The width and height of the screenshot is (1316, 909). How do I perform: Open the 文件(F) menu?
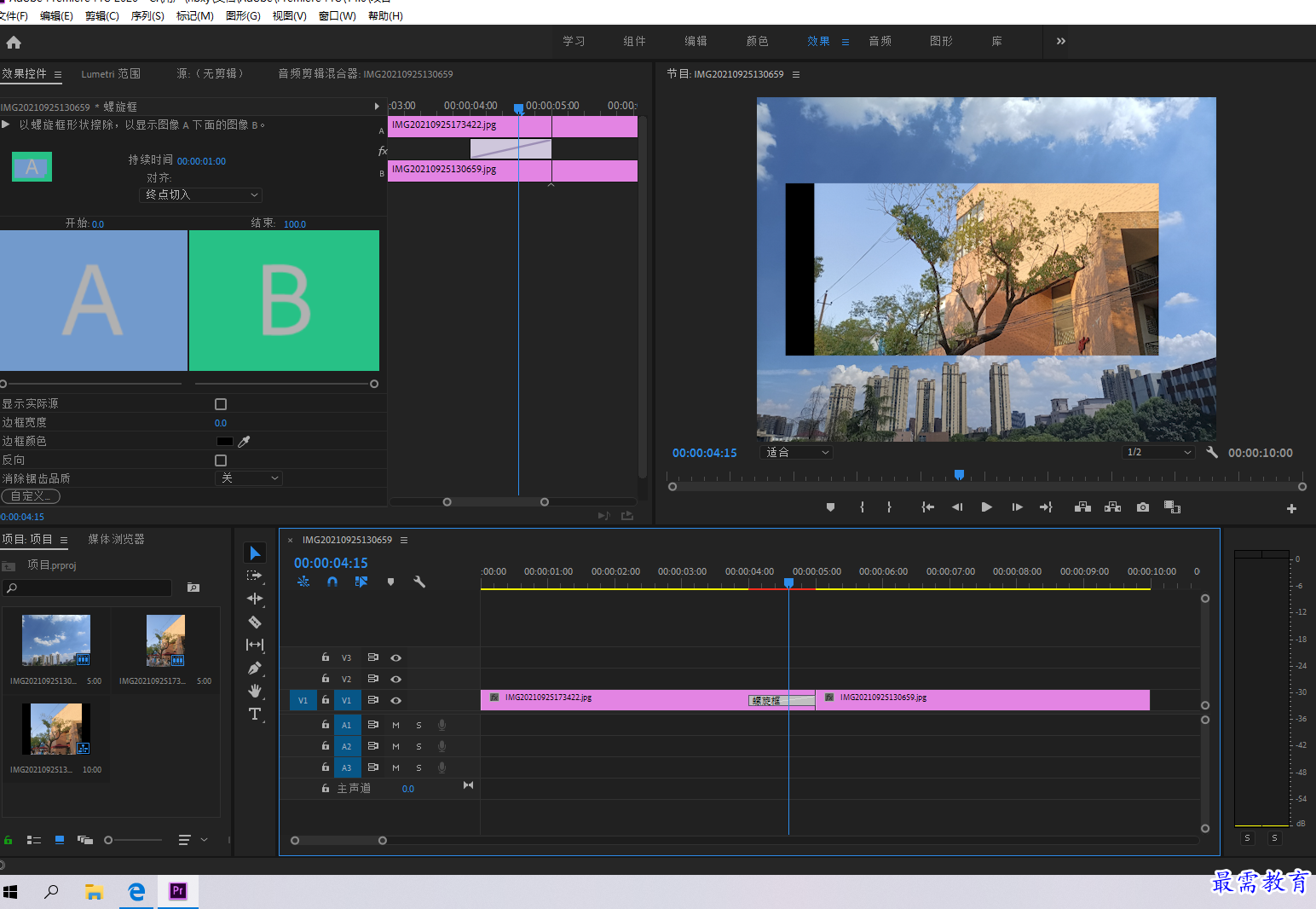point(13,15)
